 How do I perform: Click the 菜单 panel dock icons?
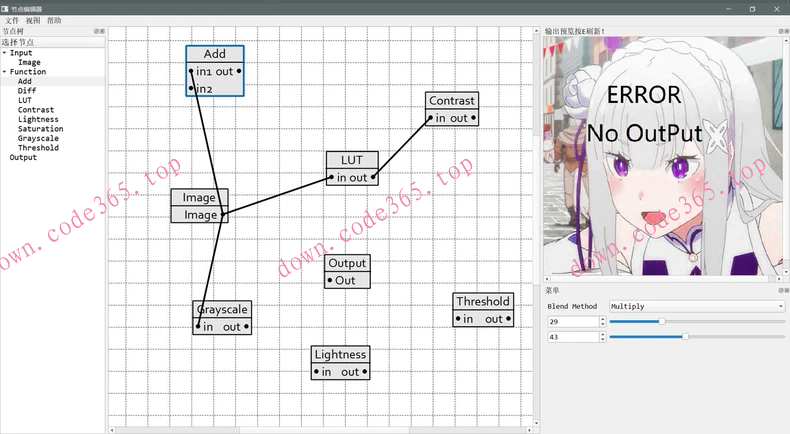pos(784,290)
